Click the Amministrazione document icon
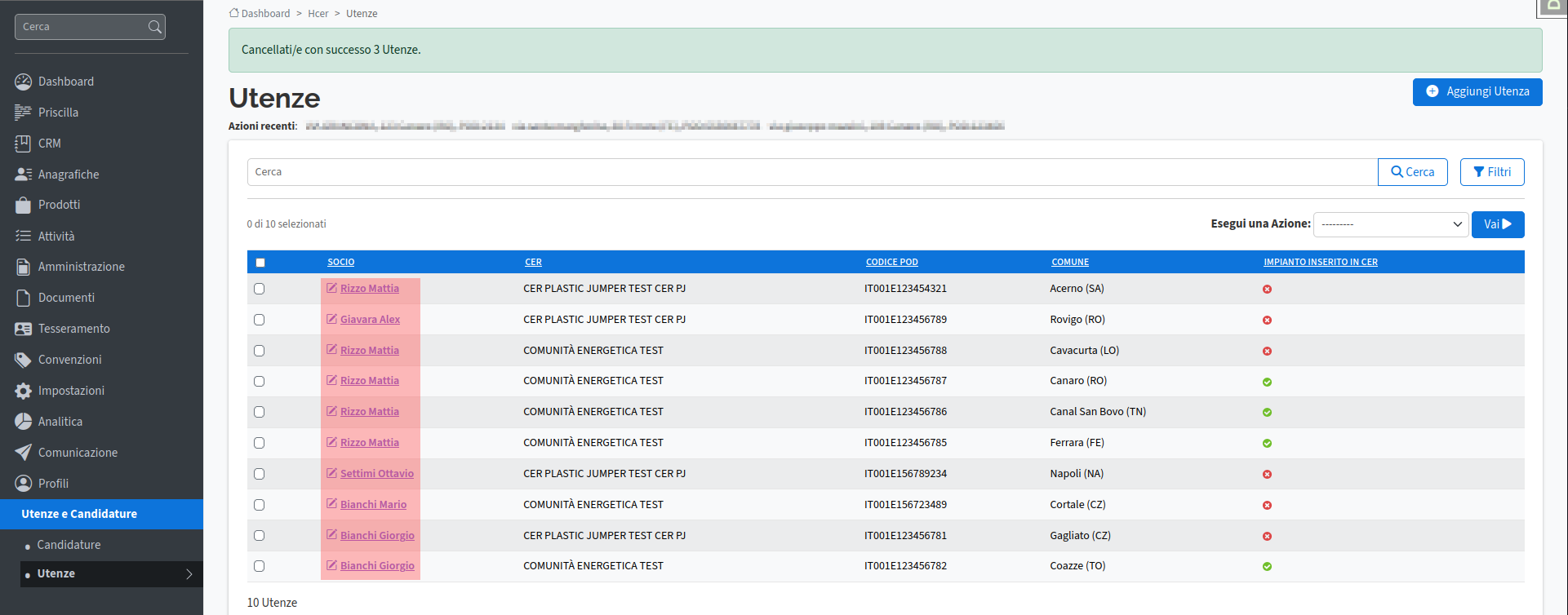 pos(23,267)
